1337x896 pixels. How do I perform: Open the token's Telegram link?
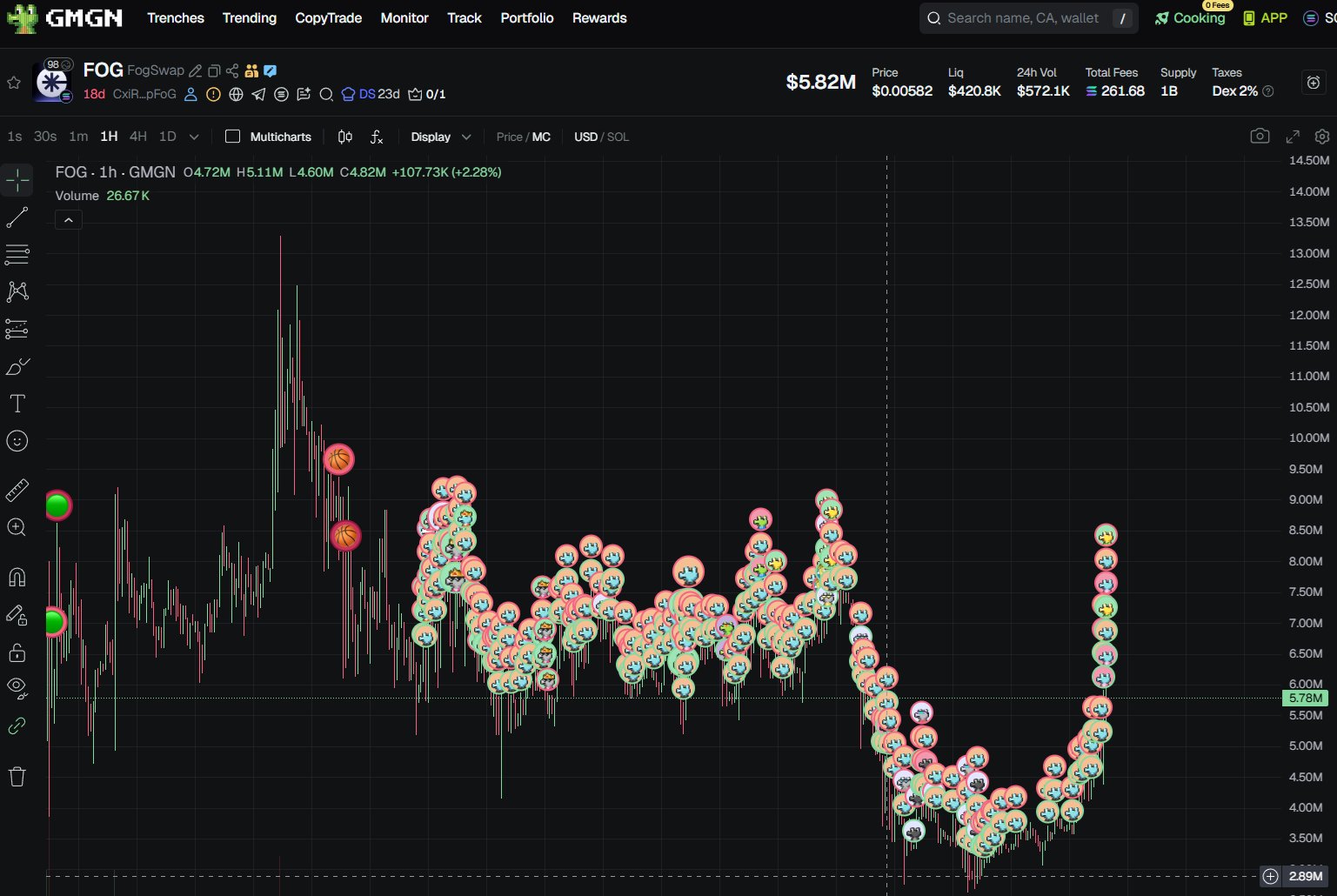click(x=258, y=94)
